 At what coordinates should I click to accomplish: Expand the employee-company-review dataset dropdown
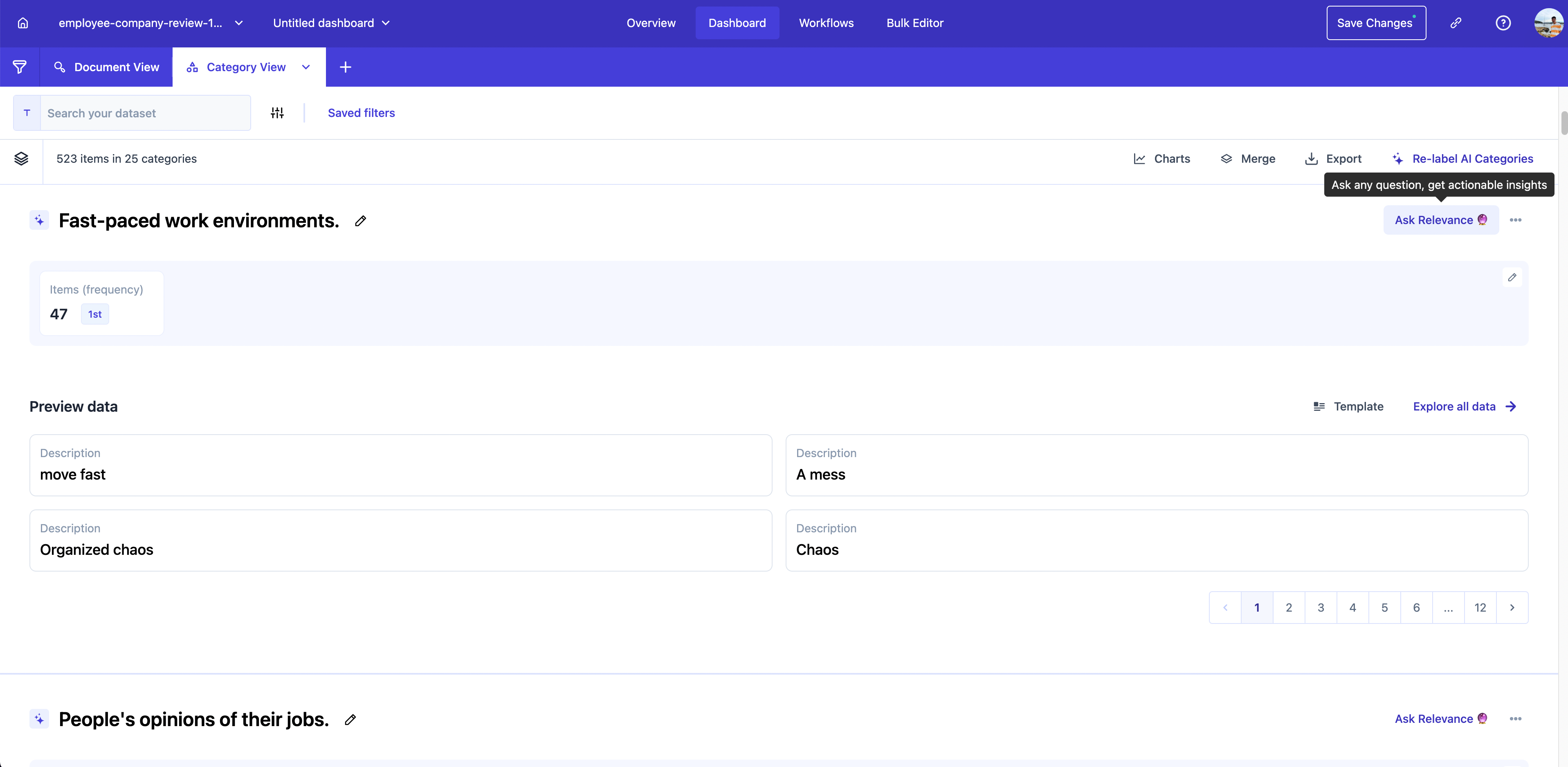pyautogui.click(x=238, y=23)
